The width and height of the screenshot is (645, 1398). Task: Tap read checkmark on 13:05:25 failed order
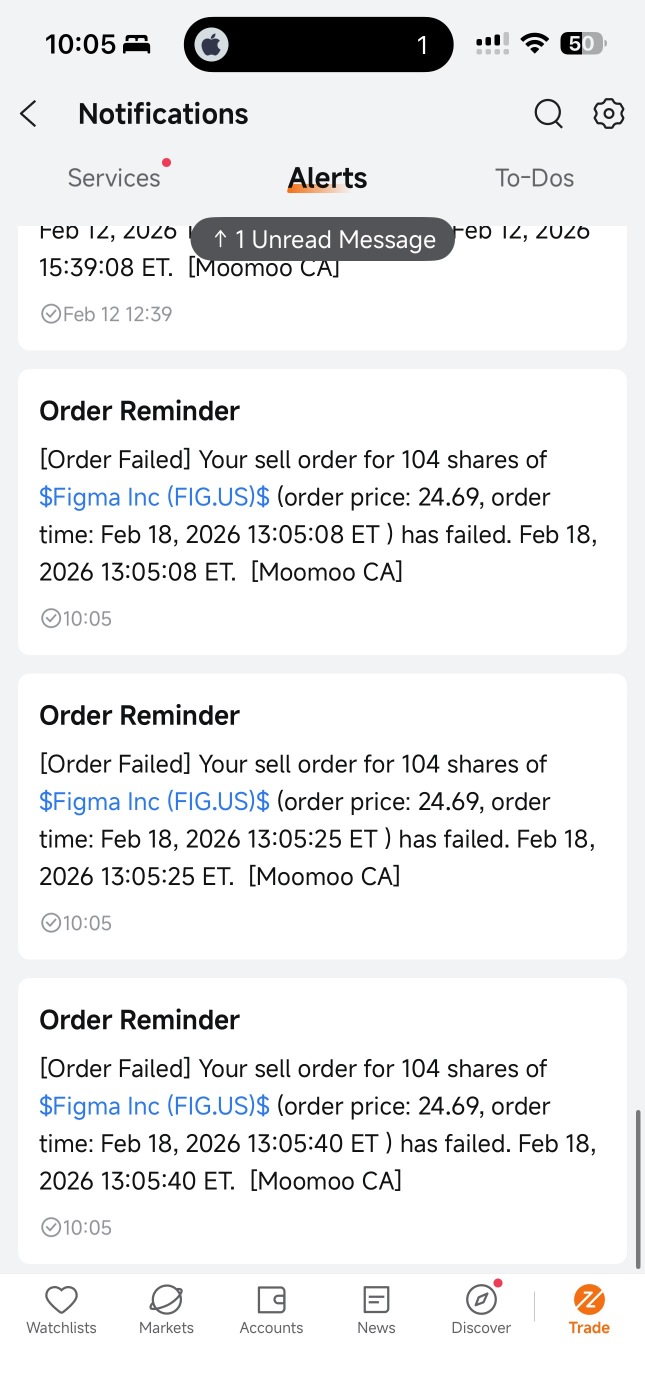coord(51,923)
